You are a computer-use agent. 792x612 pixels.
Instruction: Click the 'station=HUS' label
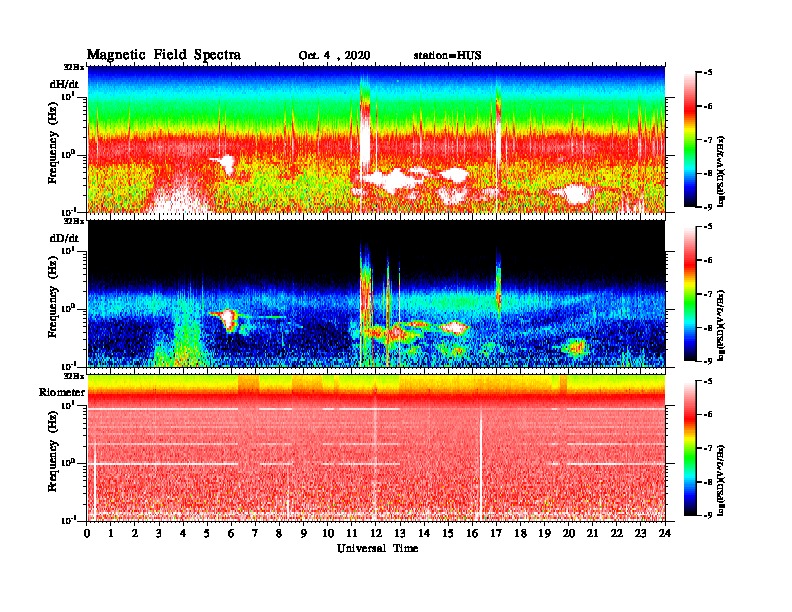click(447, 55)
